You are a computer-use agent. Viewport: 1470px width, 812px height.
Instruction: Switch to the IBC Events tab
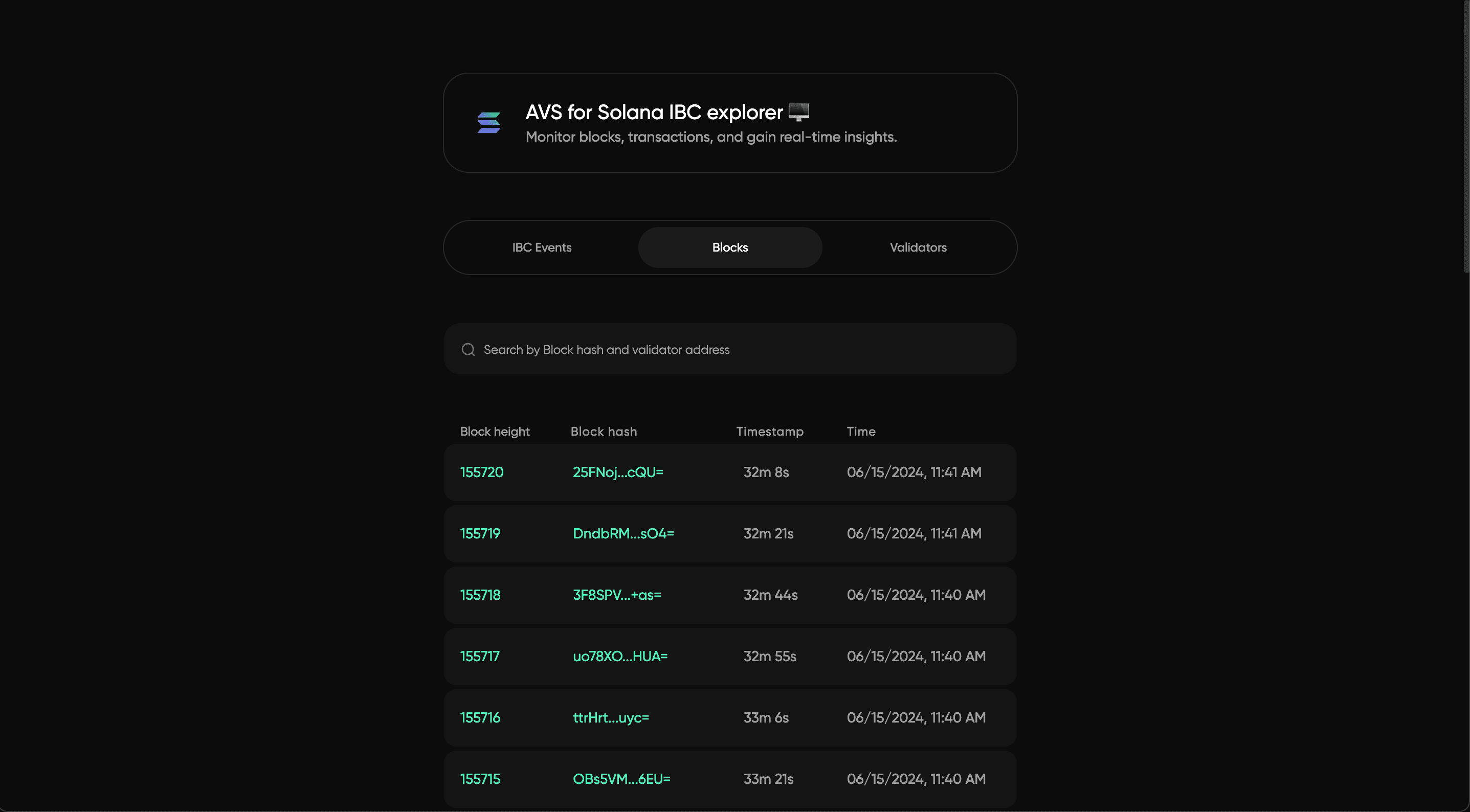coord(542,247)
